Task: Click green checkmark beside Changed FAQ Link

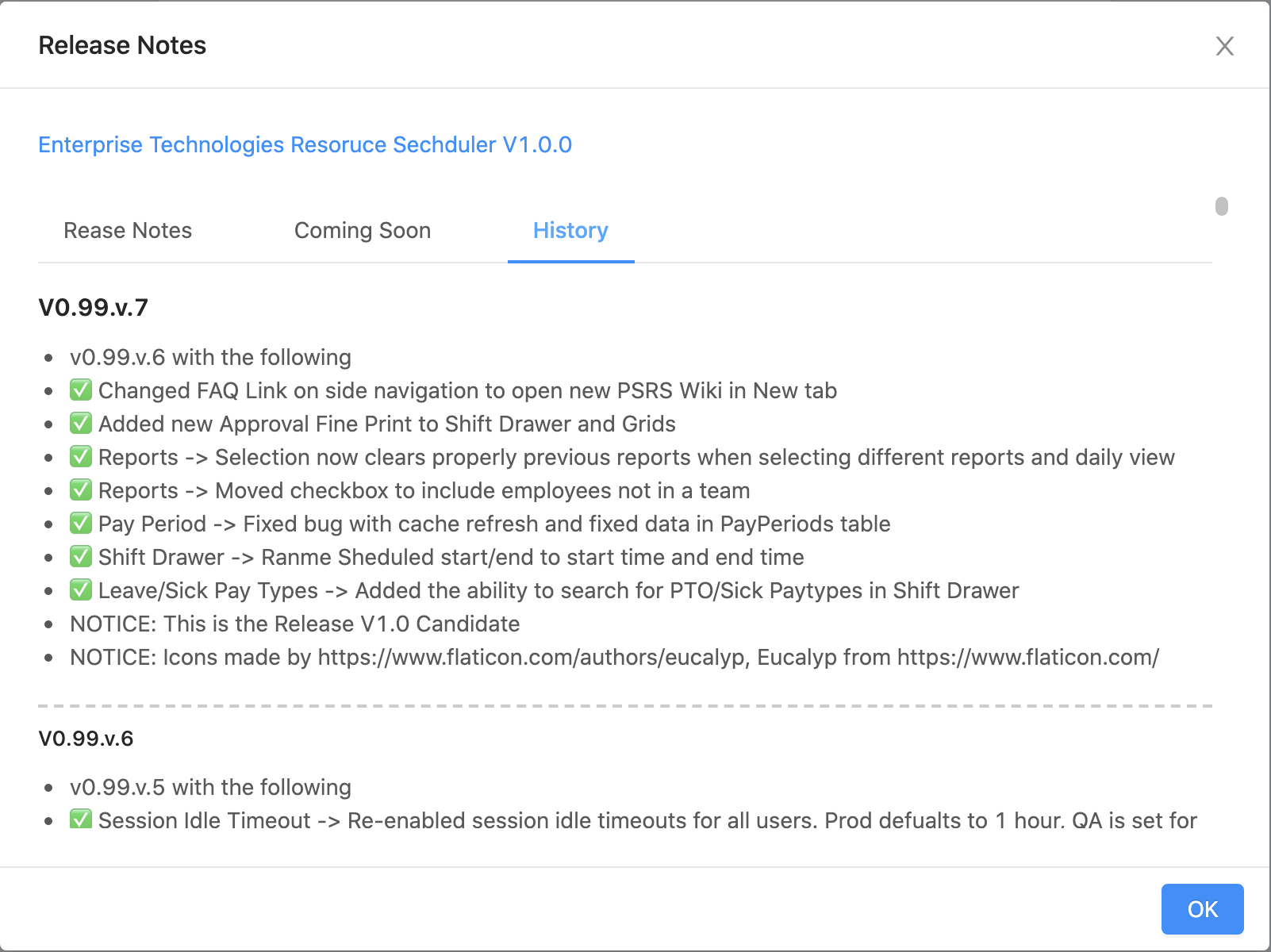Action: (x=81, y=390)
